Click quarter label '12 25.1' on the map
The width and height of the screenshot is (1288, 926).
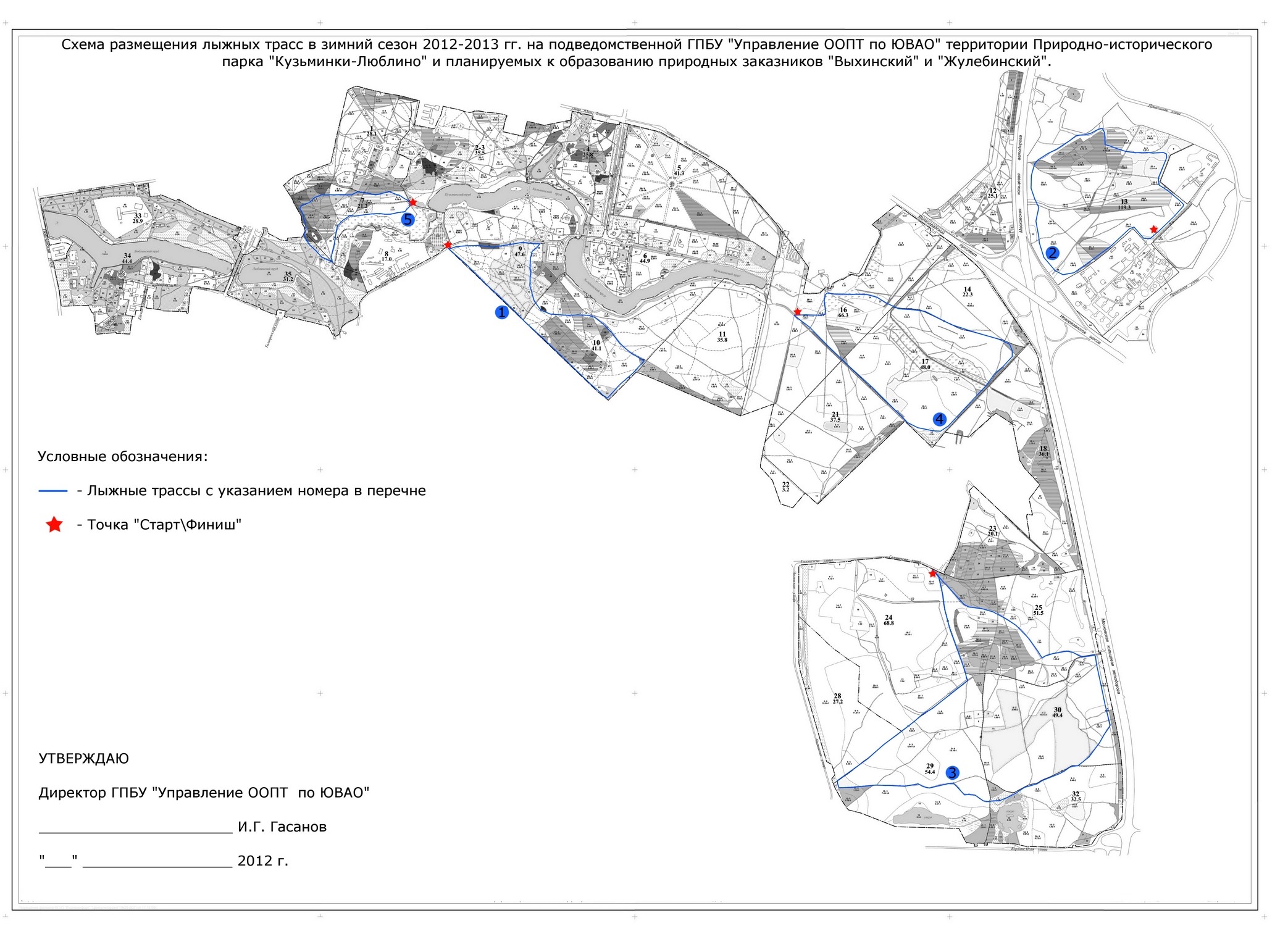993,193
